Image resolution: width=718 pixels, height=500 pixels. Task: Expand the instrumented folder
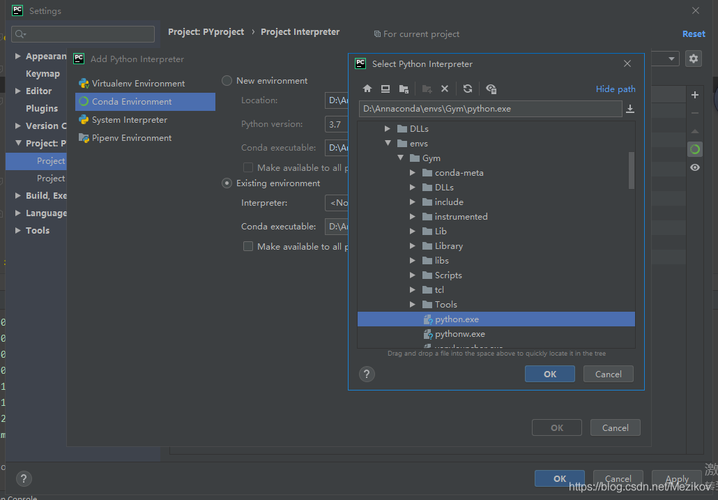[413, 217]
